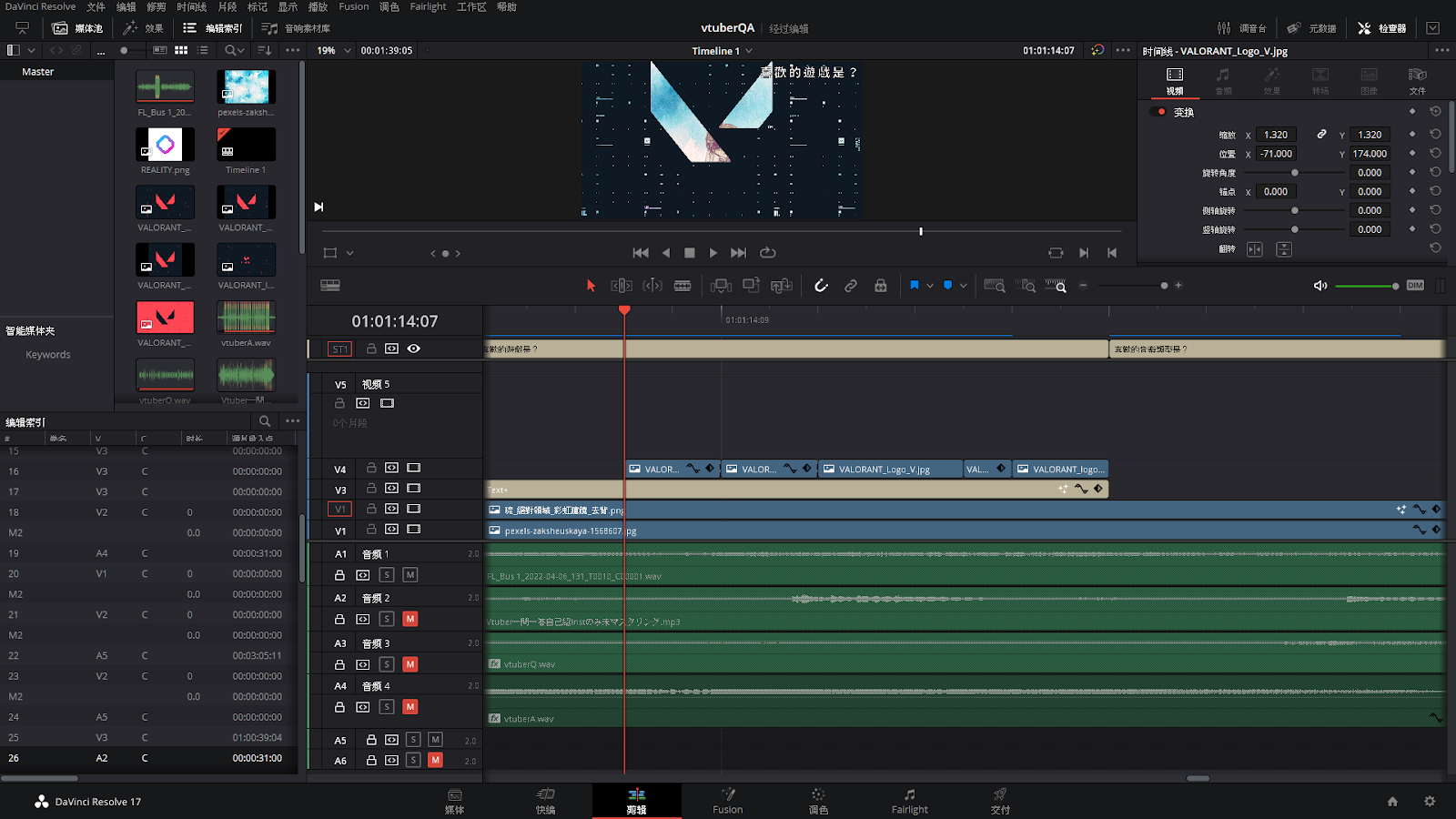Open project settings gear icon
1456x819 pixels.
pos(1430,802)
